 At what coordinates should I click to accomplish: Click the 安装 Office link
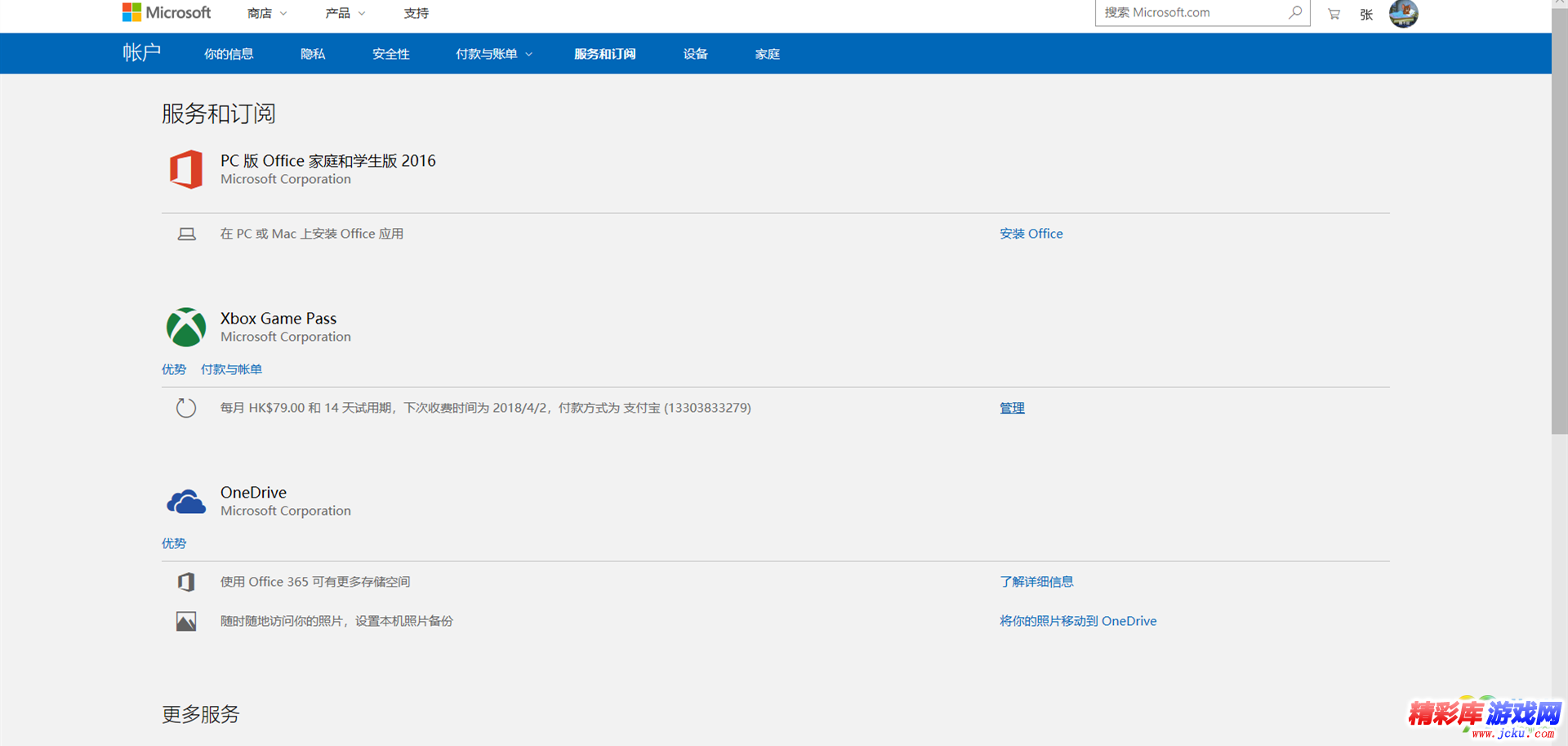click(x=1031, y=234)
